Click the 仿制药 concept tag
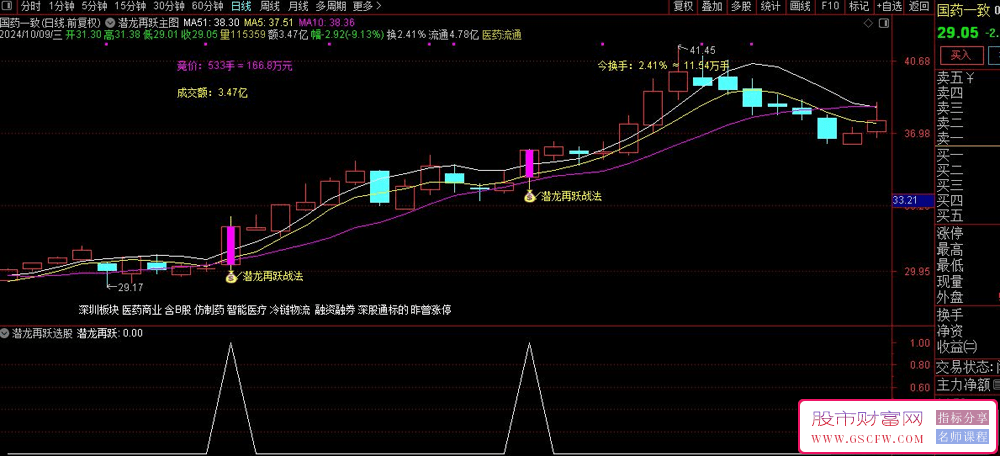Viewport: 1000px width, 456px height. (209, 311)
